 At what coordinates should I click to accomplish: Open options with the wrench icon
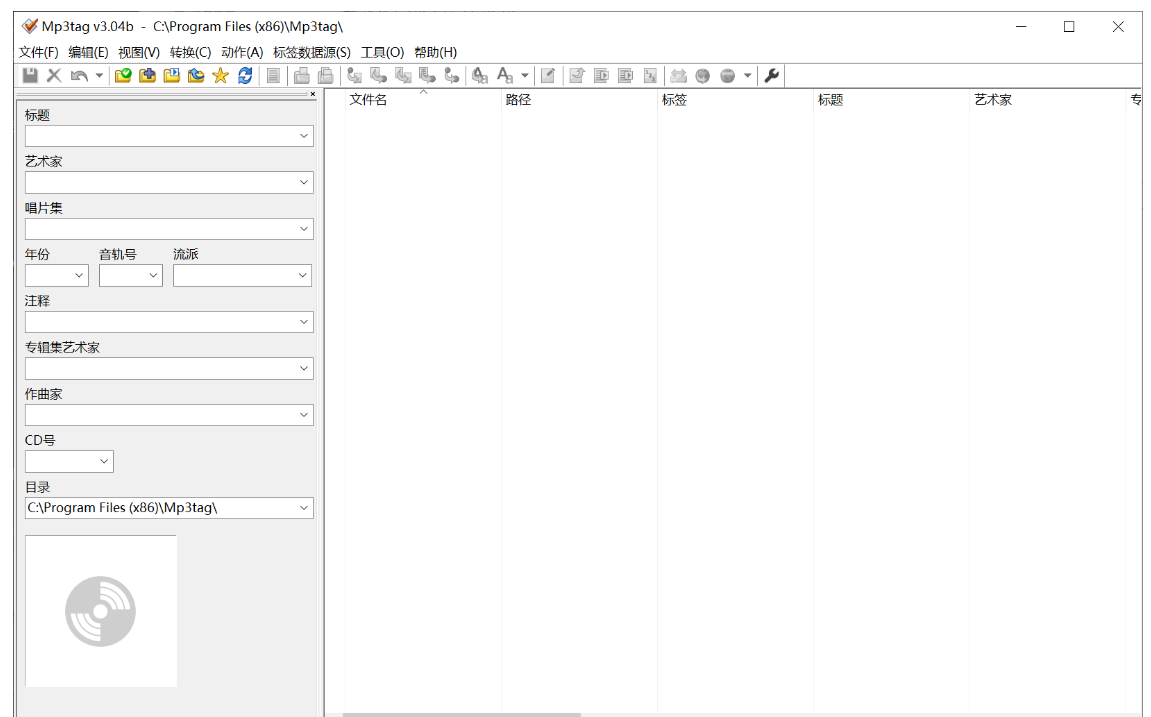click(771, 76)
